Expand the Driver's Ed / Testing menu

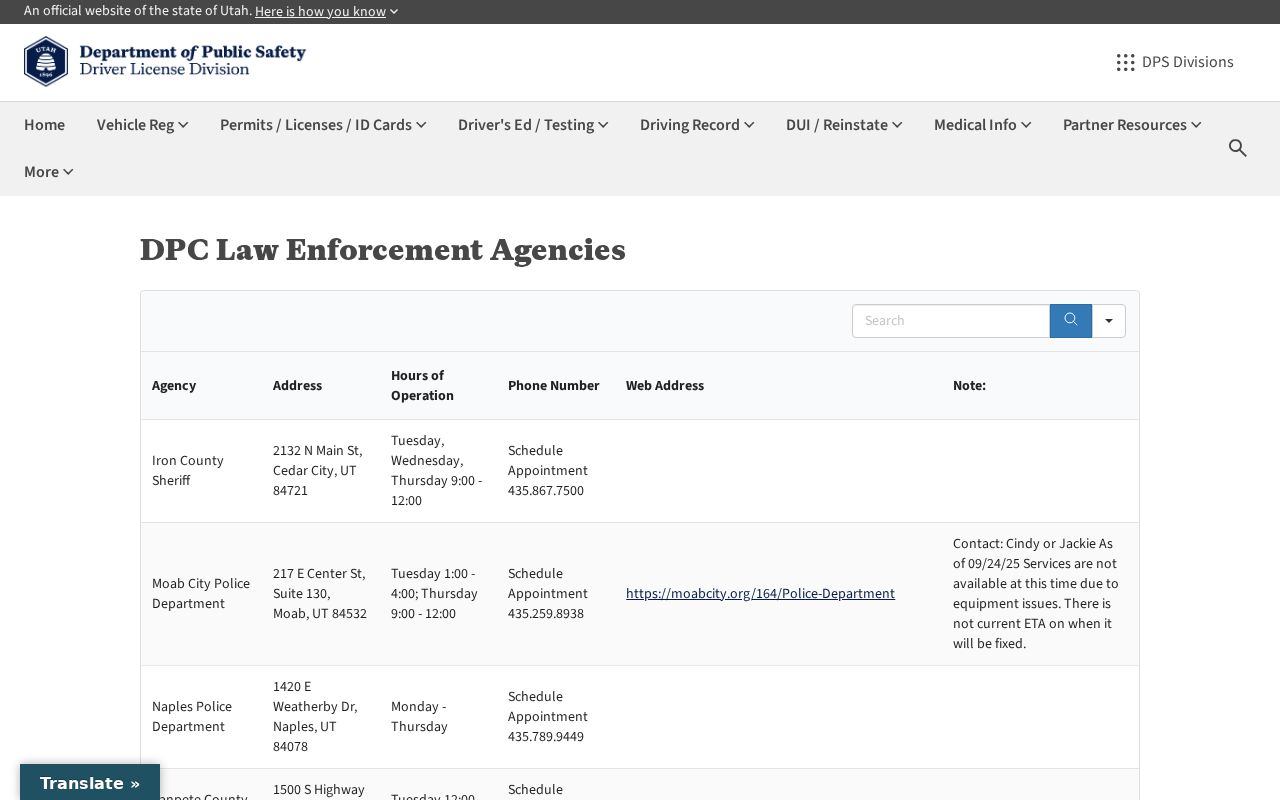tap(533, 125)
